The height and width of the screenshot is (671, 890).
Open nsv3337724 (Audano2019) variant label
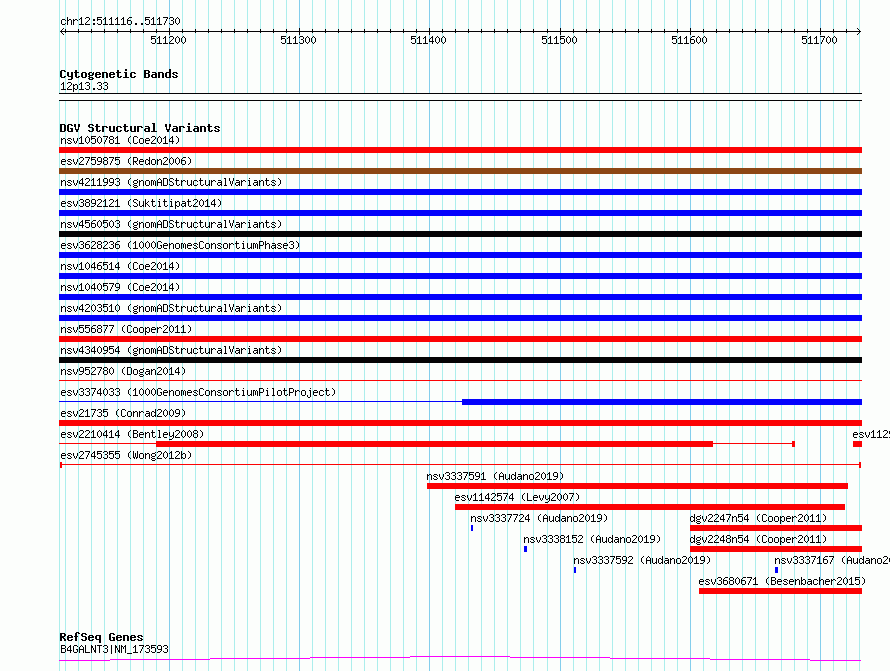coord(539,518)
